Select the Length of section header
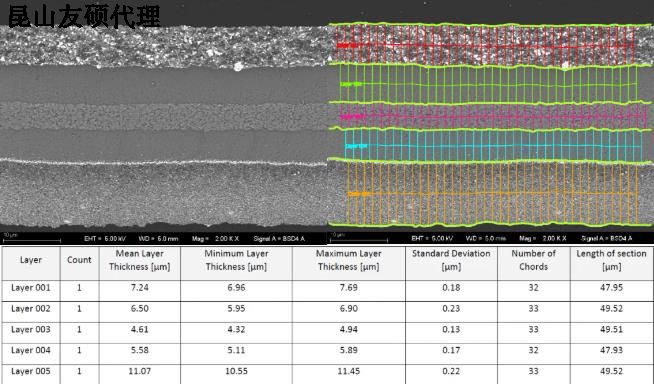 611,260
